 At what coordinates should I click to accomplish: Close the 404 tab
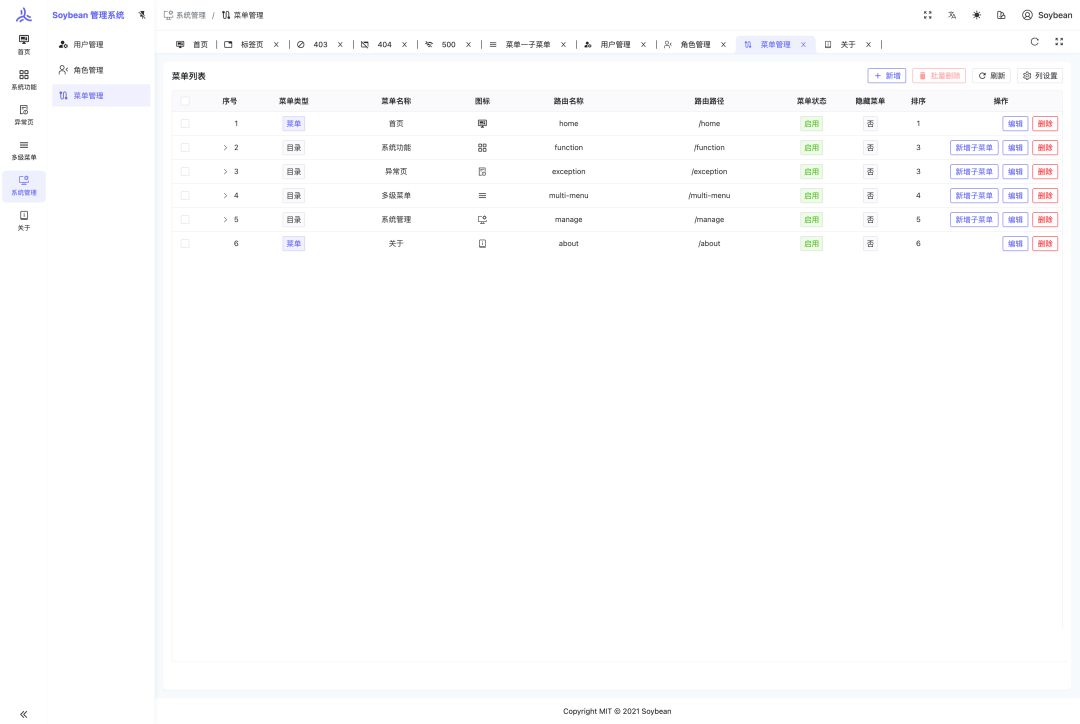pos(405,45)
